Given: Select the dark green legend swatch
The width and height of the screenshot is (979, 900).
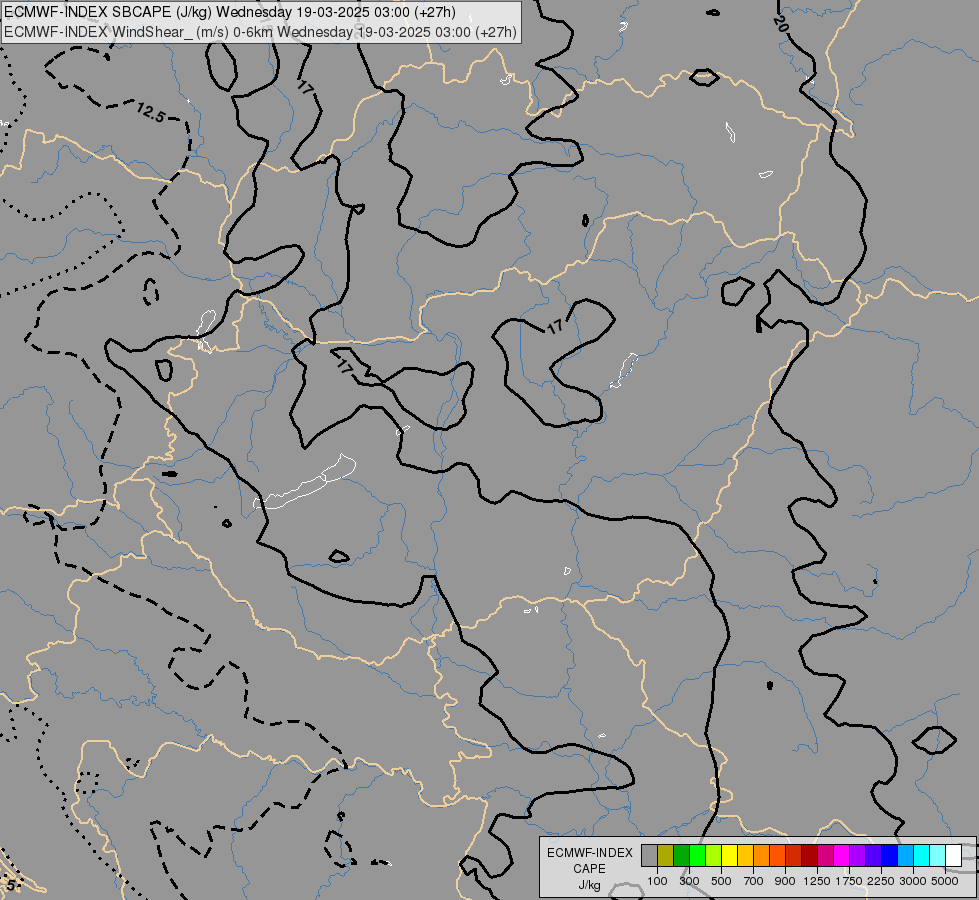Looking at the screenshot, I should pos(681,855).
